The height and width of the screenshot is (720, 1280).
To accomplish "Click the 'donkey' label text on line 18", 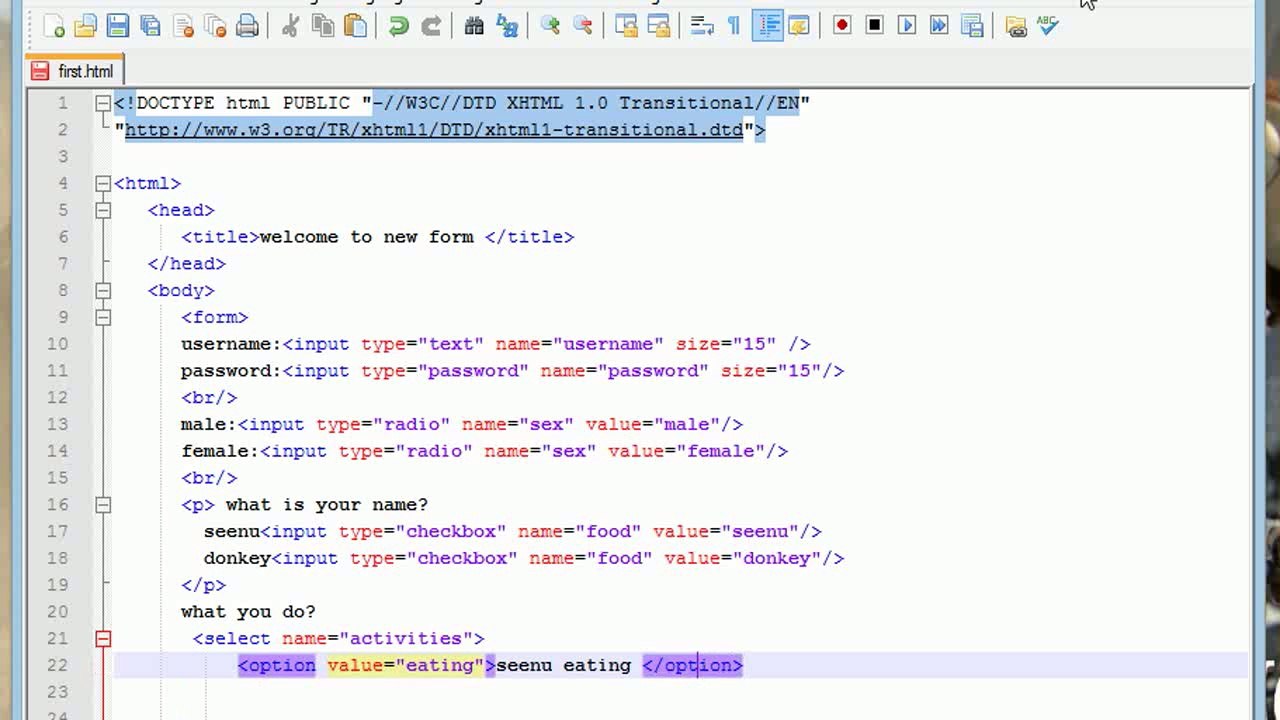I will click(237, 558).
